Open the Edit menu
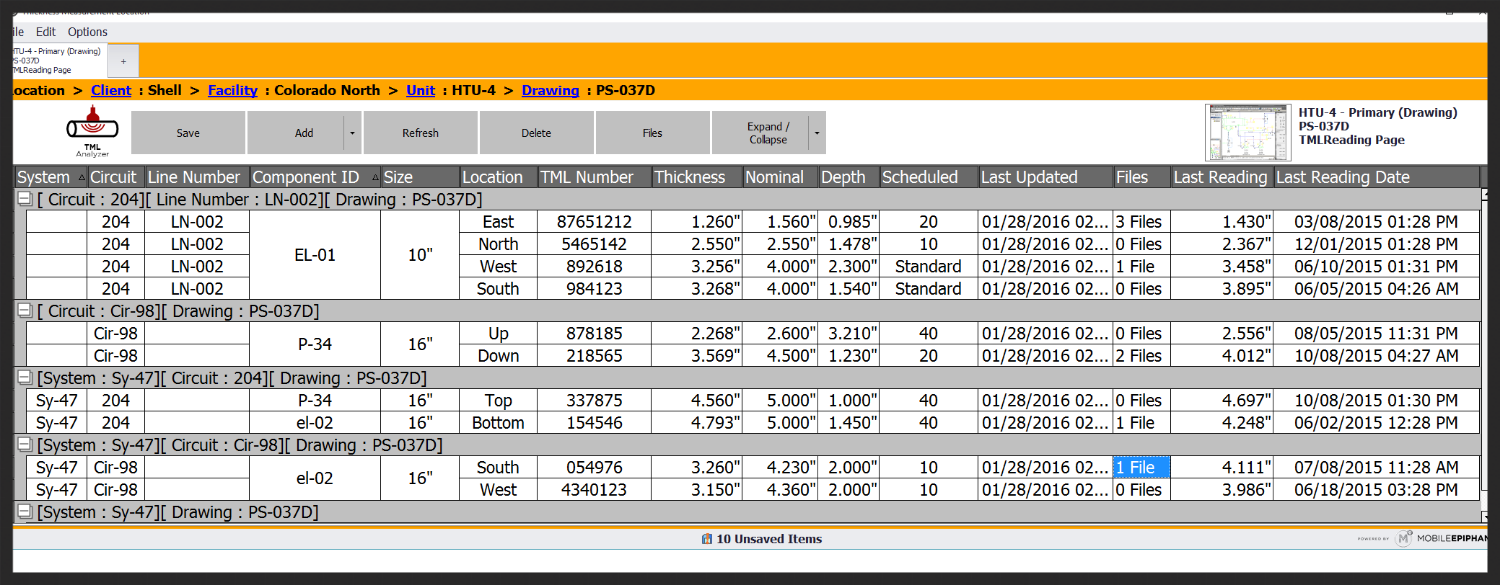The width and height of the screenshot is (1500, 585). tap(46, 32)
